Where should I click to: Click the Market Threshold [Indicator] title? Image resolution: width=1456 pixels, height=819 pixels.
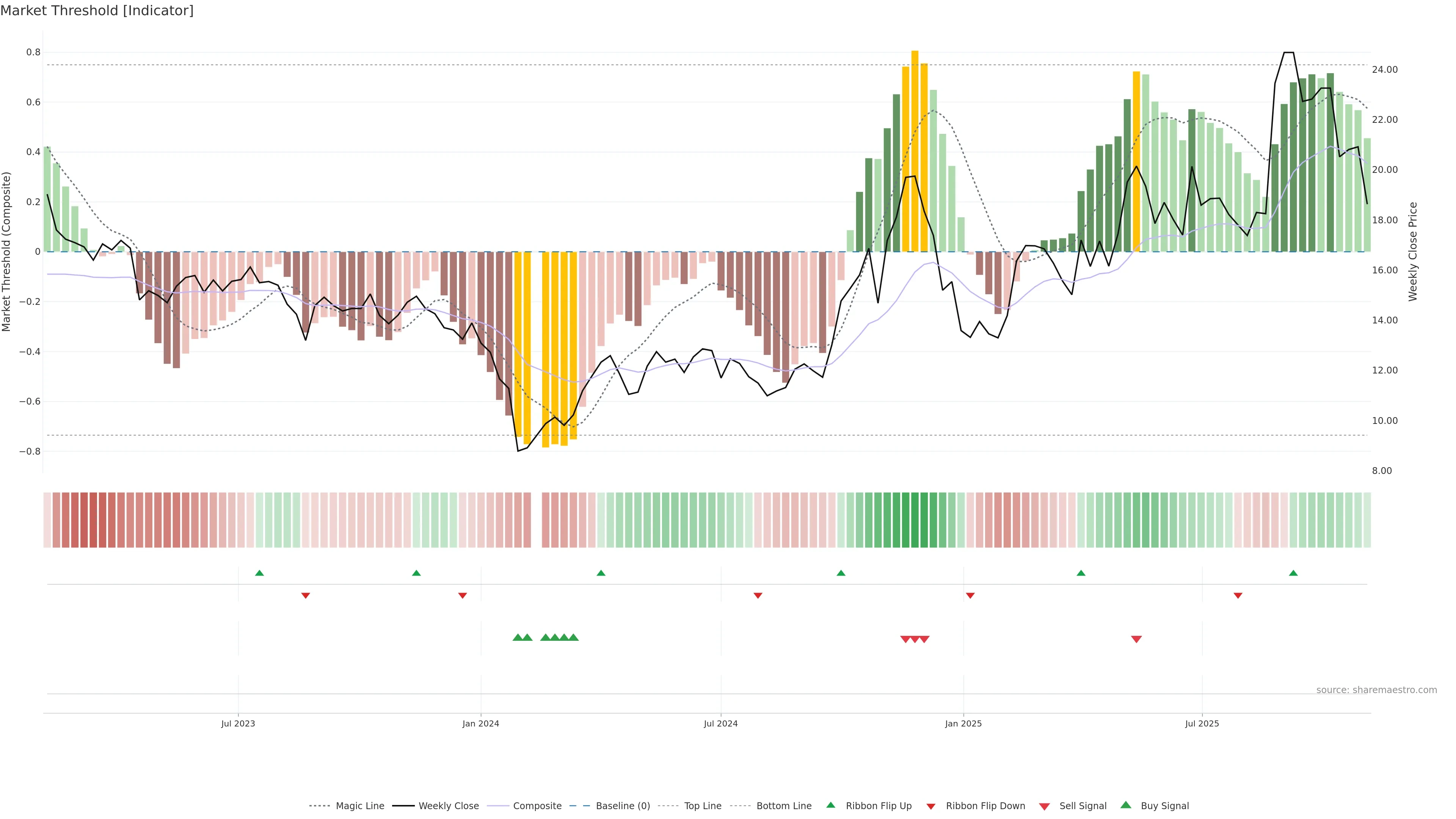coord(97,11)
